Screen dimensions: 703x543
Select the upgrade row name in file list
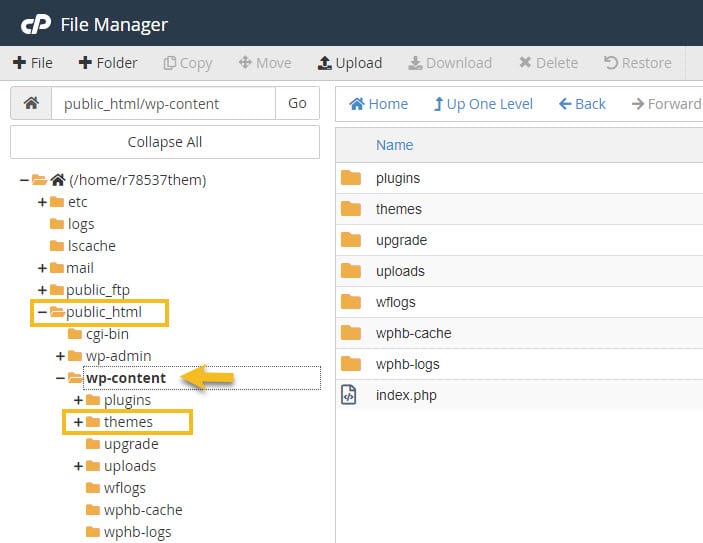point(402,240)
